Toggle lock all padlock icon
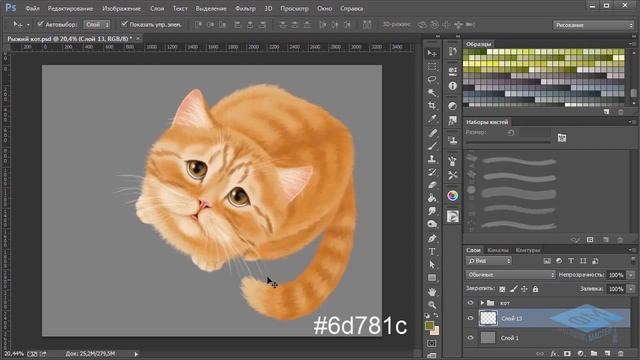640x360 pixels. 536,289
